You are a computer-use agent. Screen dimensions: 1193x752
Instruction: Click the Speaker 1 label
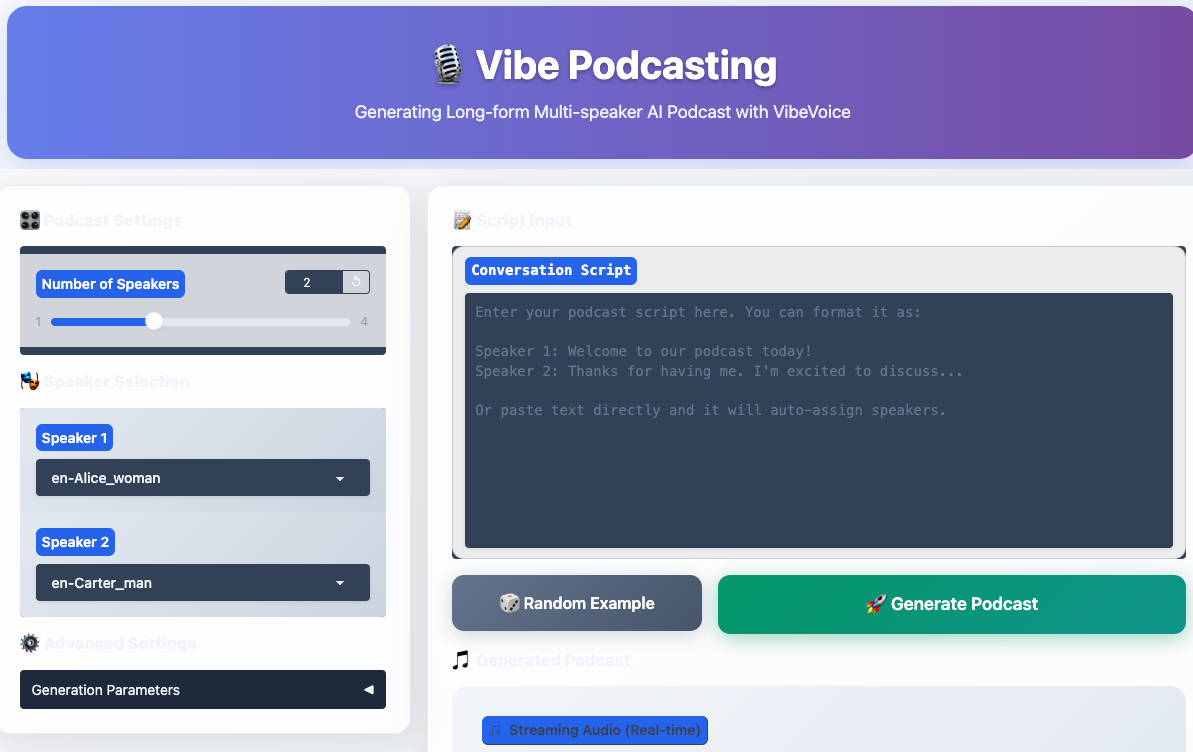pyautogui.click(x=75, y=438)
